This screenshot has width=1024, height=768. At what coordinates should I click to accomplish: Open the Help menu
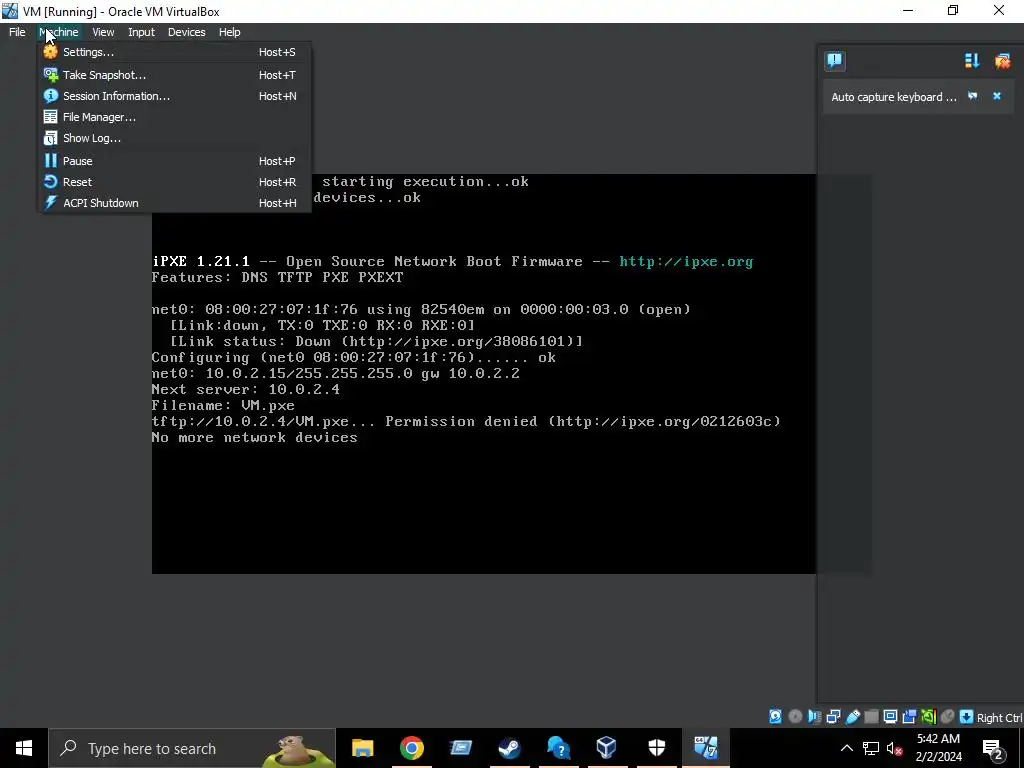tap(229, 32)
